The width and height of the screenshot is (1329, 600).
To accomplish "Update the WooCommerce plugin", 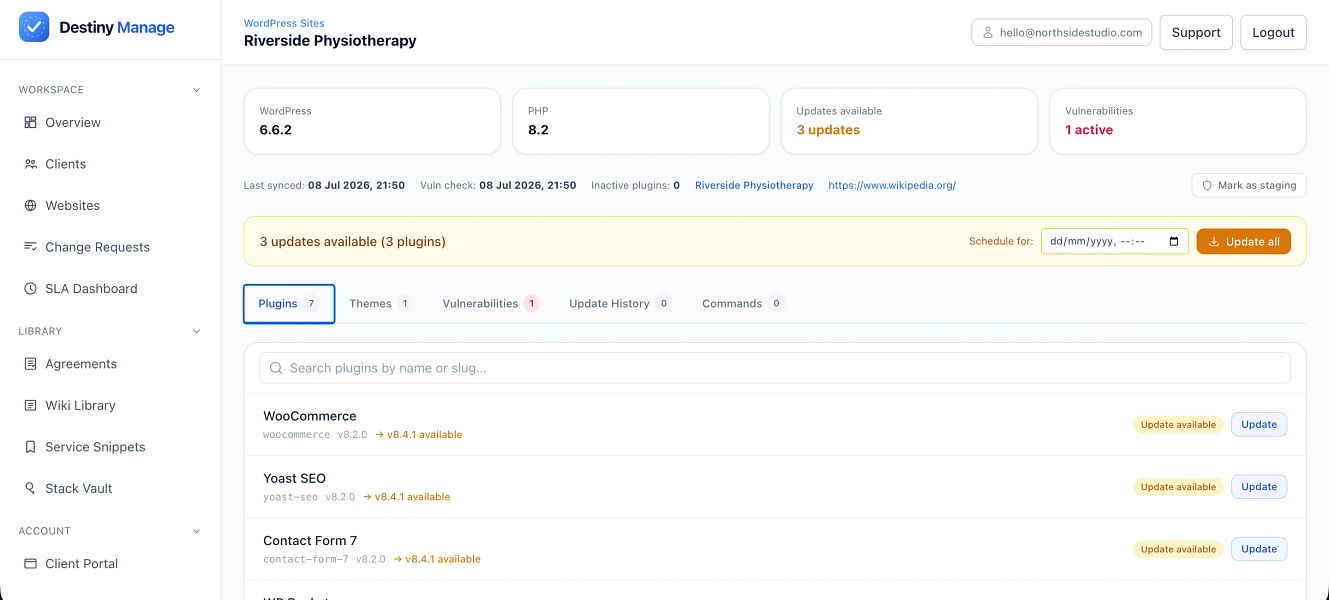I will [x=1259, y=424].
